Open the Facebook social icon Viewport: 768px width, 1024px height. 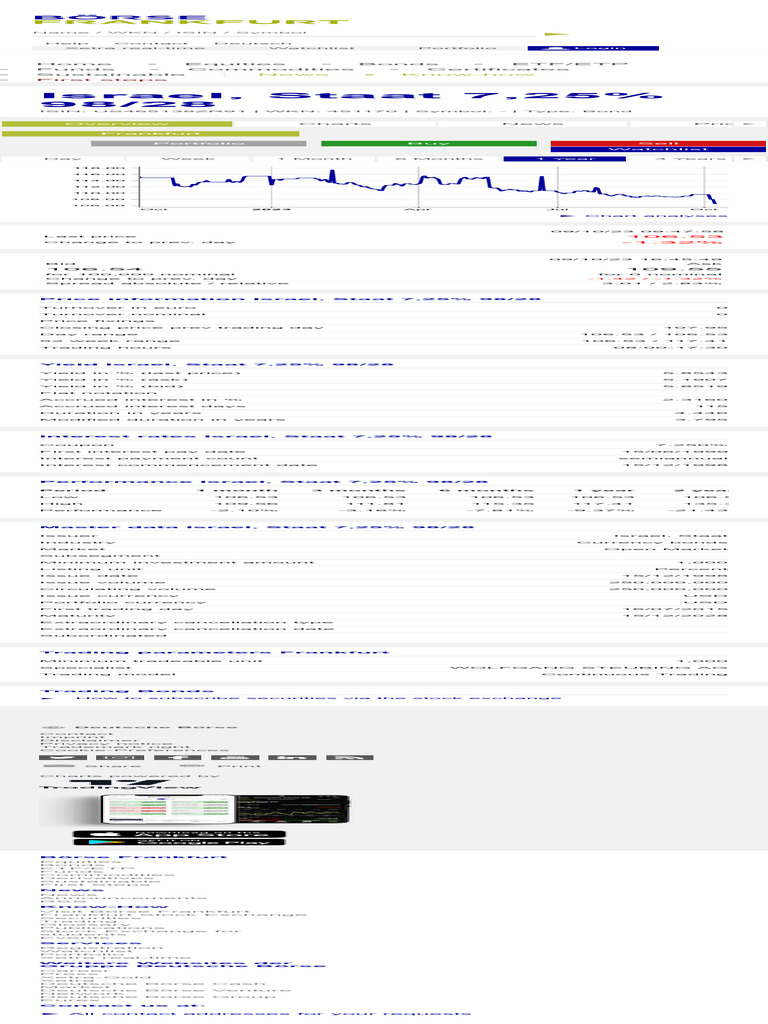tap(178, 758)
